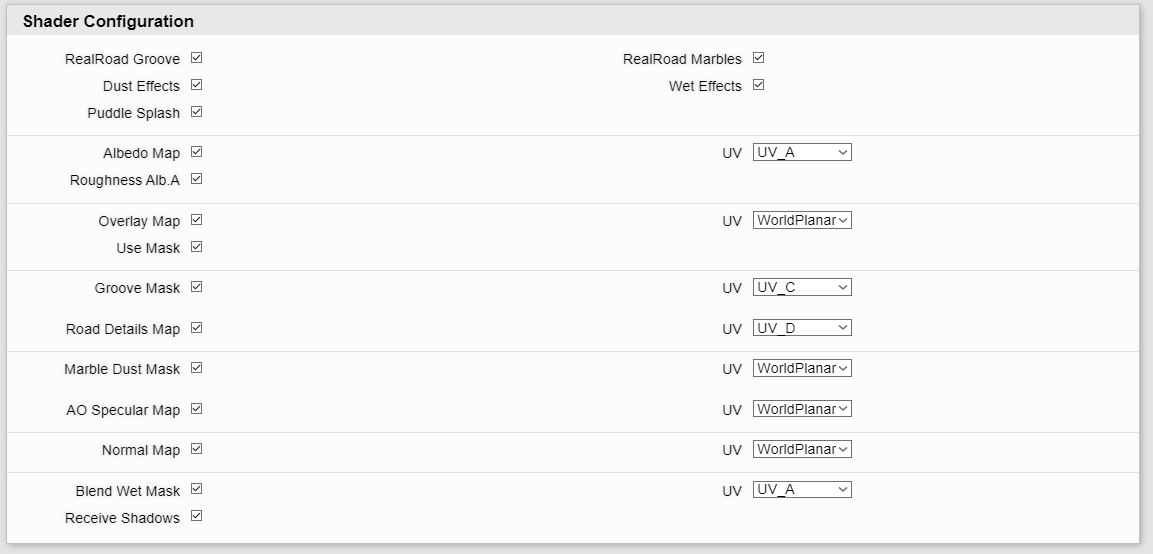Disable the Dust Effects checkbox
This screenshot has height=554, width=1153.
pyautogui.click(x=196, y=85)
